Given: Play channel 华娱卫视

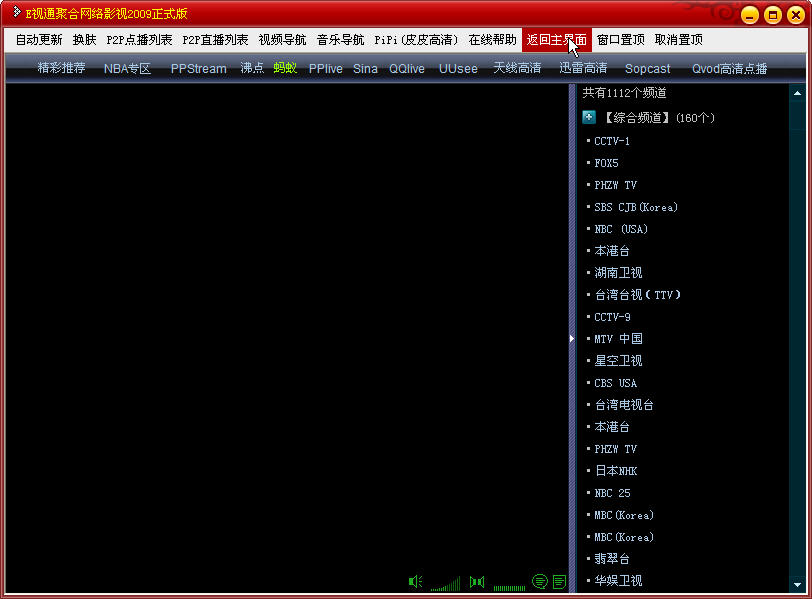Looking at the screenshot, I should click(x=618, y=581).
